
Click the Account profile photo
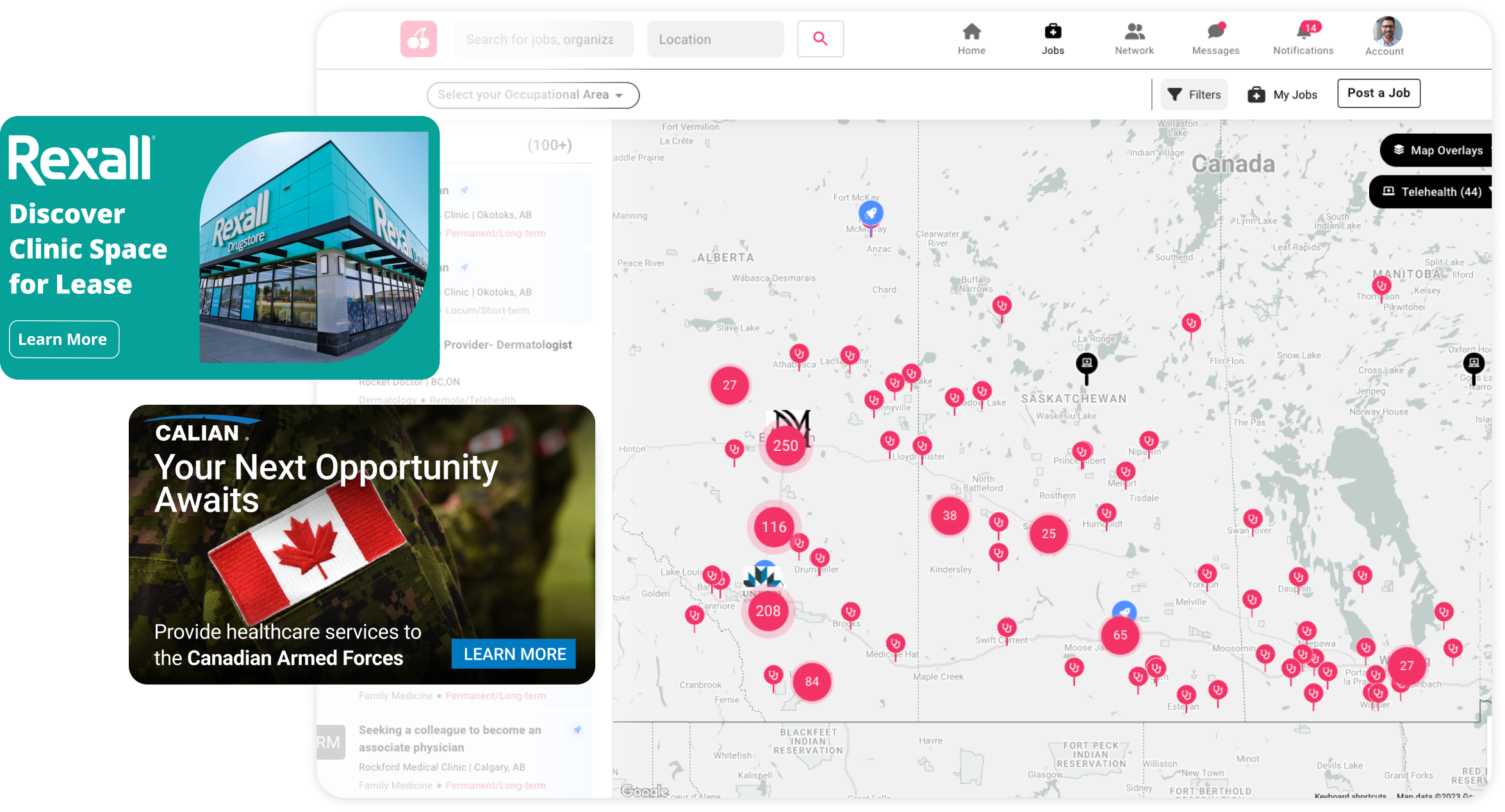click(x=1387, y=32)
